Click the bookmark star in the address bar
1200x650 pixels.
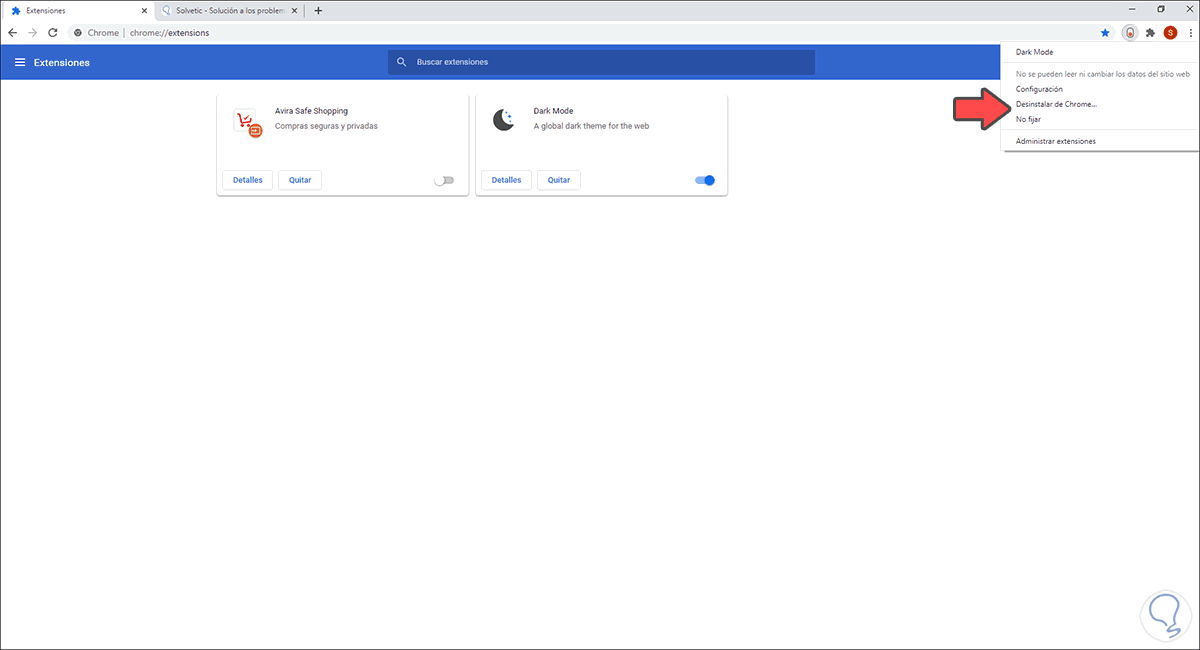tap(1104, 32)
